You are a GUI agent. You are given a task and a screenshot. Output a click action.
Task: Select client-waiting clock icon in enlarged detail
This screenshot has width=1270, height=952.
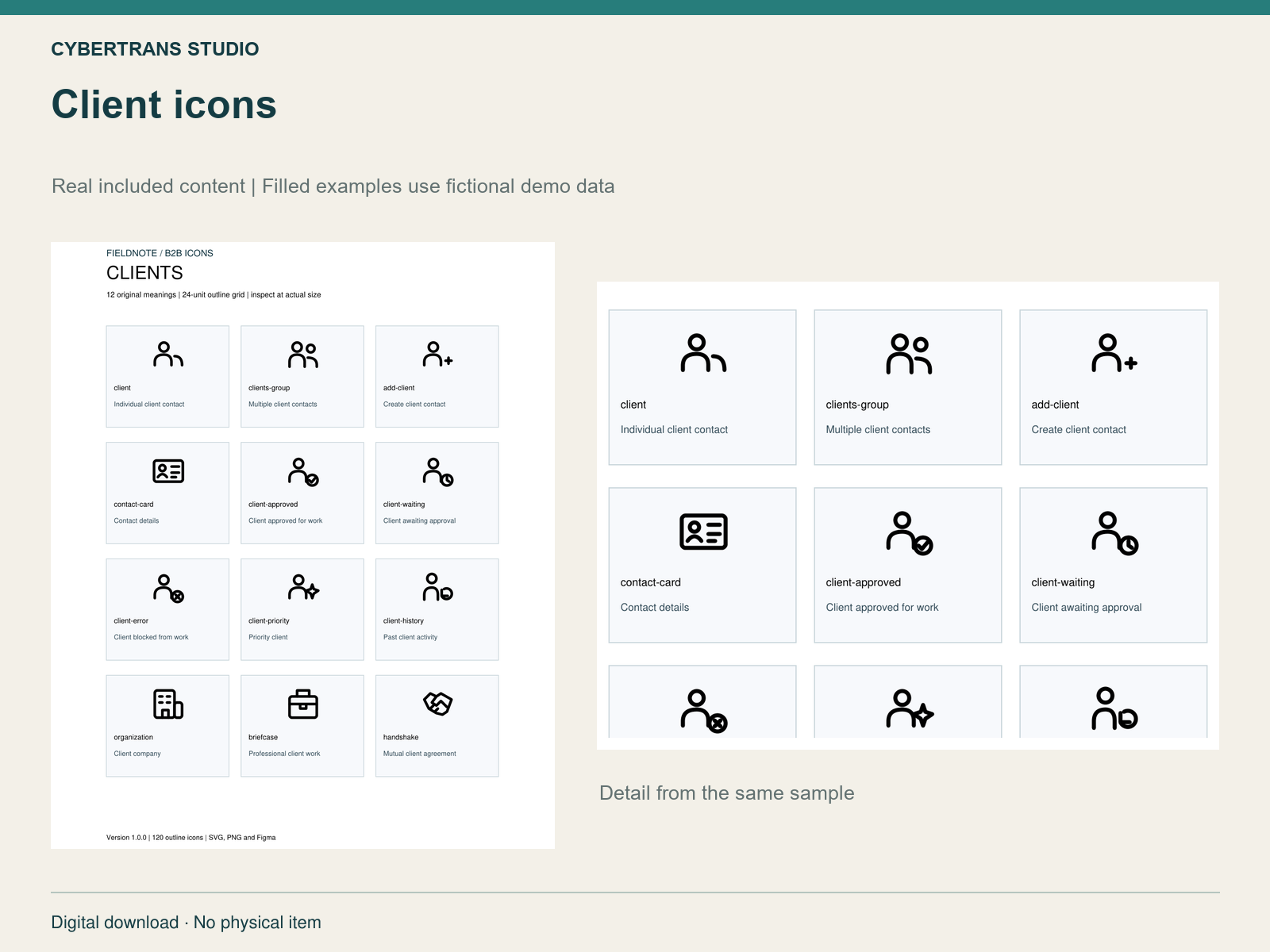point(1114,532)
